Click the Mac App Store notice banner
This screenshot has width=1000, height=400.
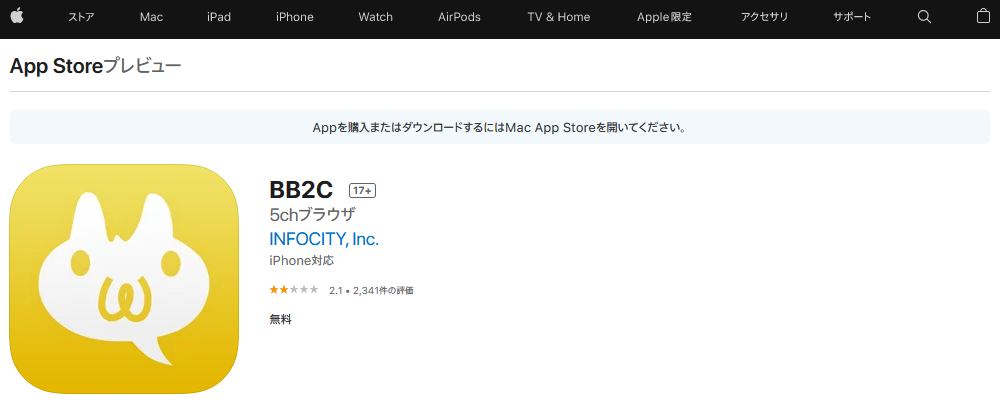pyautogui.click(x=500, y=127)
